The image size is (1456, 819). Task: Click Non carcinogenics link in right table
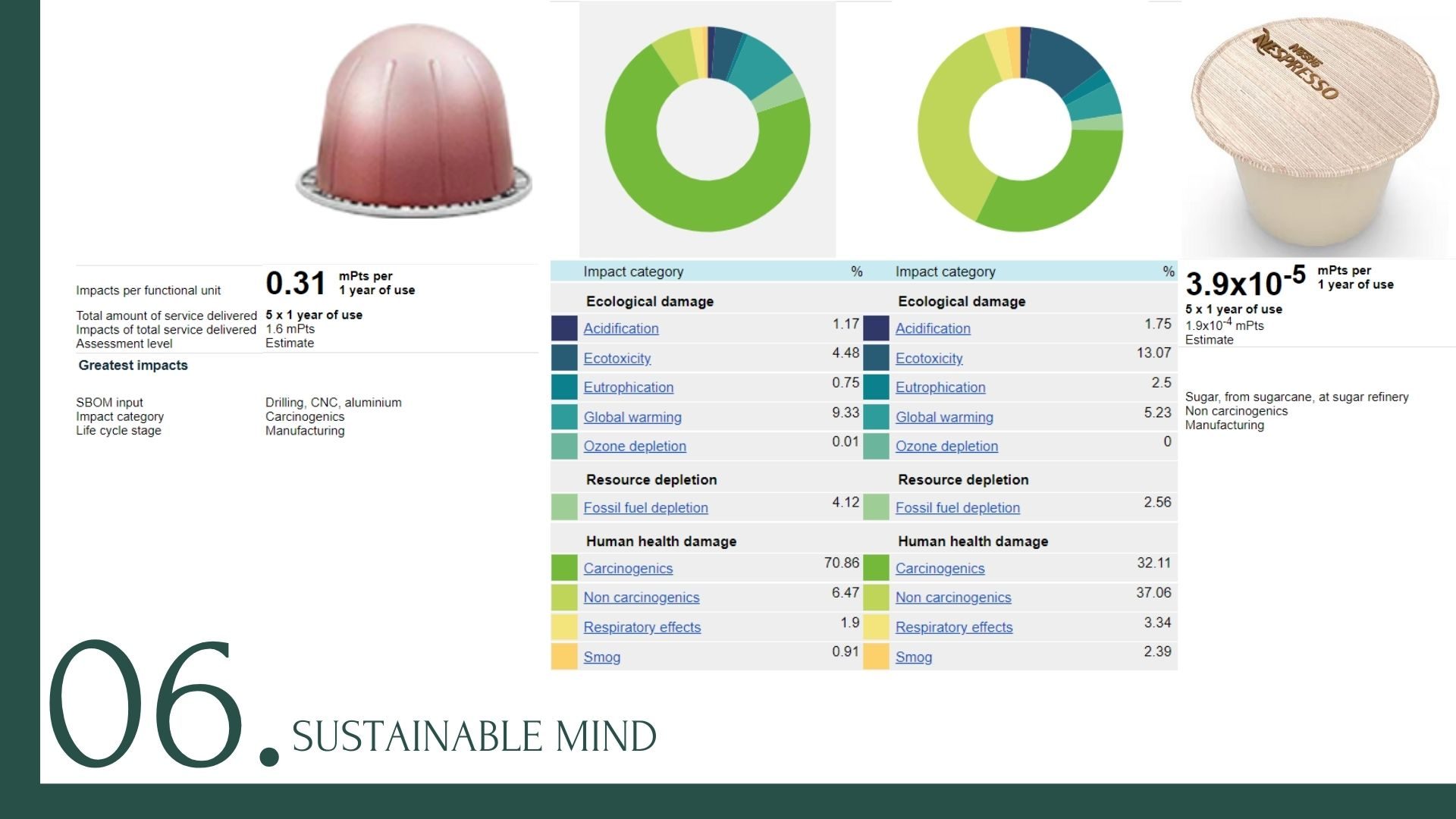click(x=952, y=597)
